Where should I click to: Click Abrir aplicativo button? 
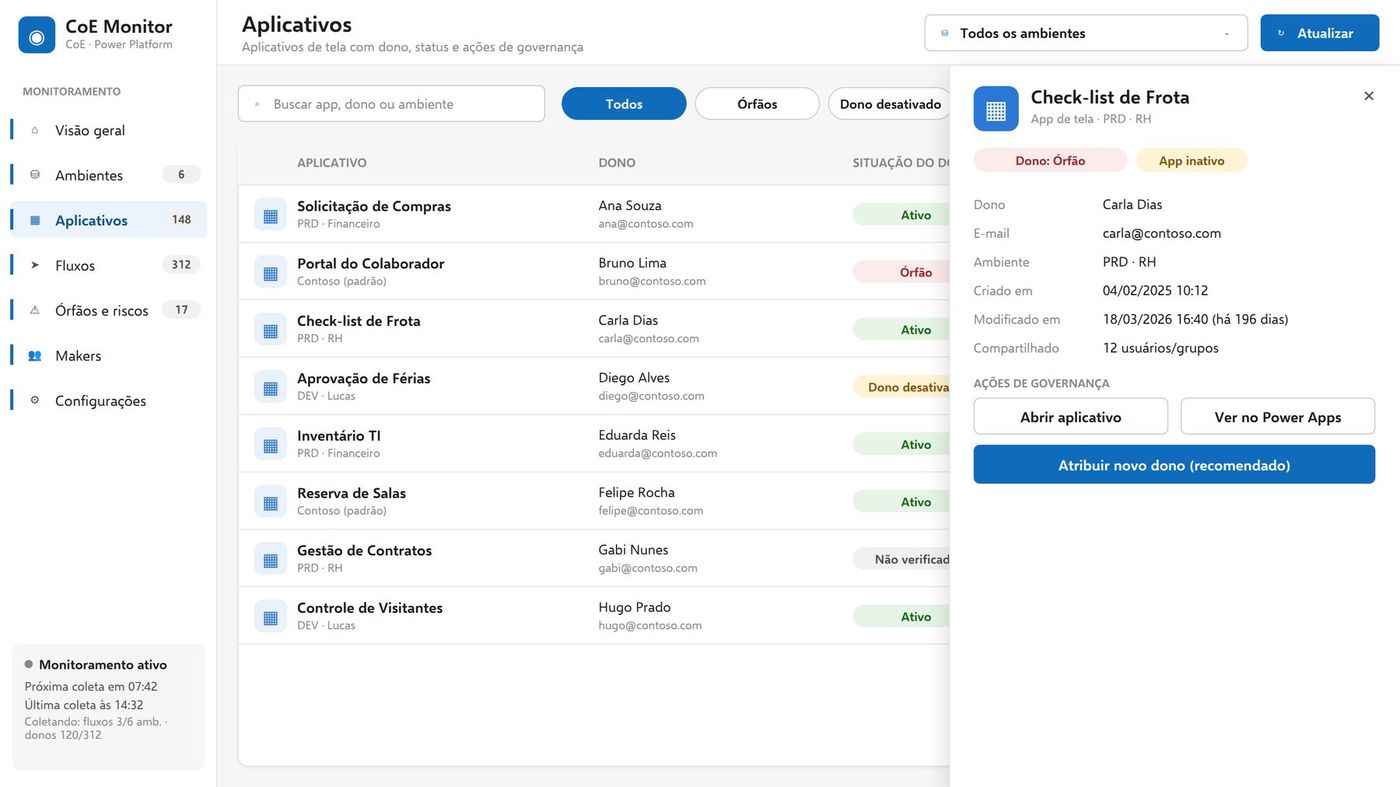(x=1071, y=417)
